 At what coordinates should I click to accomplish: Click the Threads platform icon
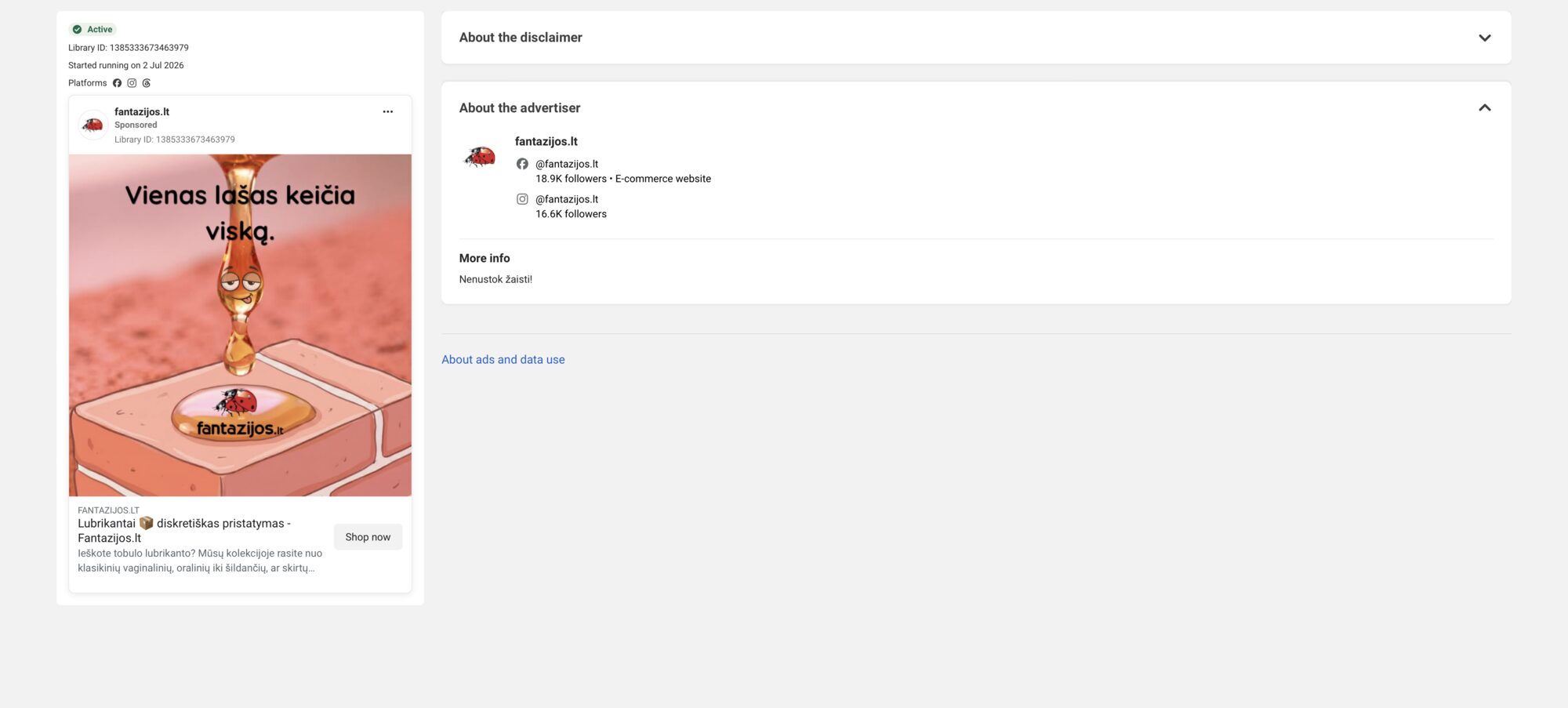147,83
